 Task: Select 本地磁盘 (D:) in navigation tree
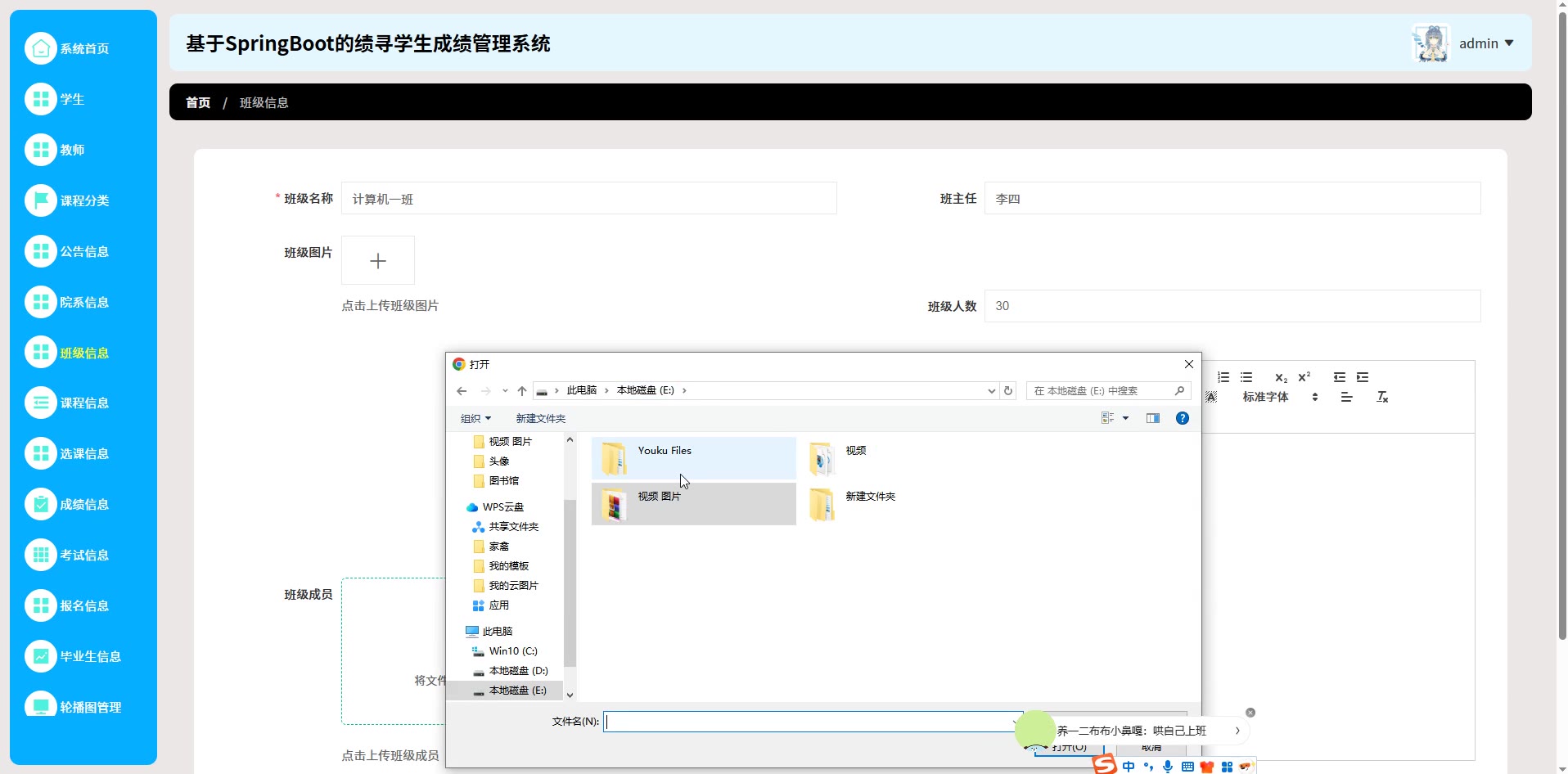coord(510,671)
